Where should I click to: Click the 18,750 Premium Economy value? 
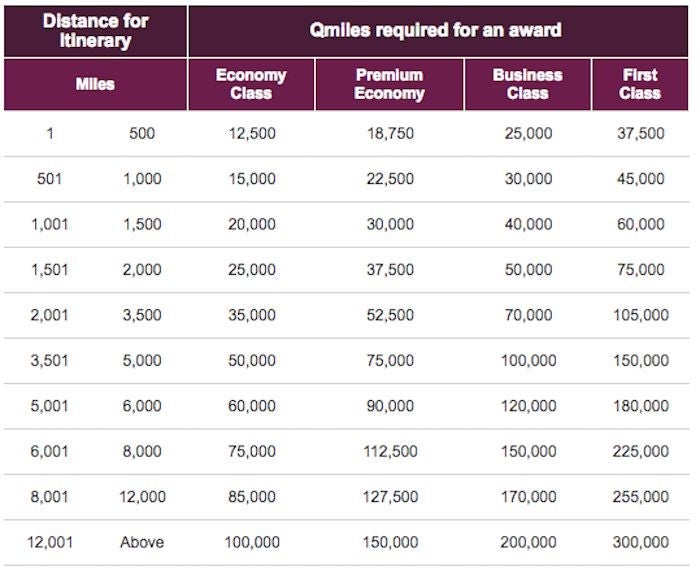pyautogui.click(x=390, y=133)
